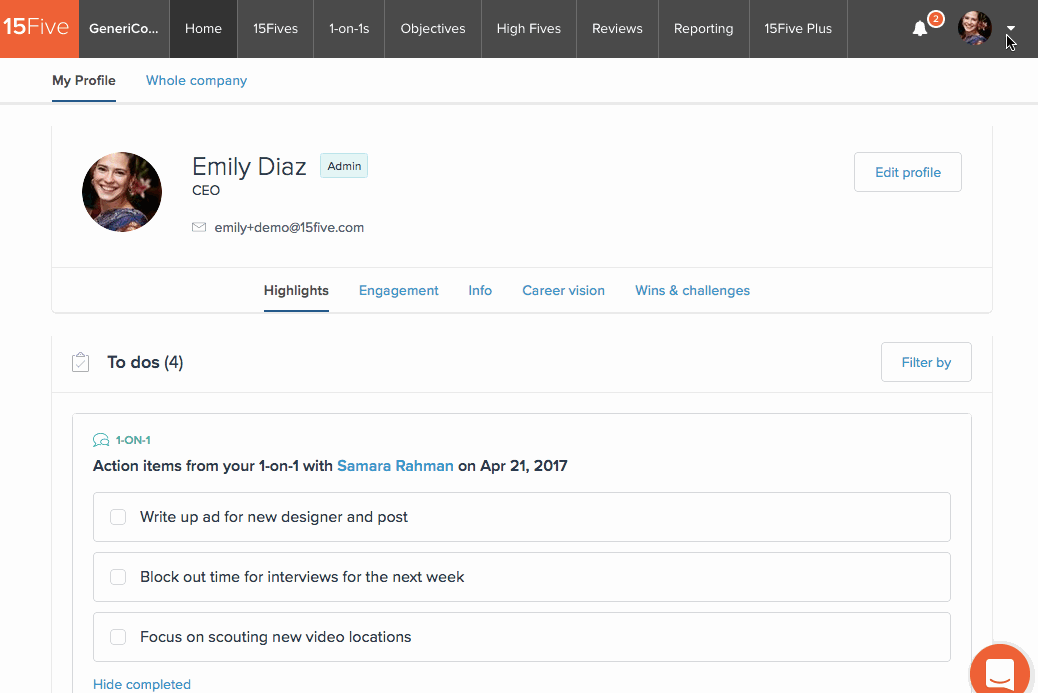The image size is (1038, 693).
Task: Click the emily+demo@15five.com email
Action: (x=289, y=228)
